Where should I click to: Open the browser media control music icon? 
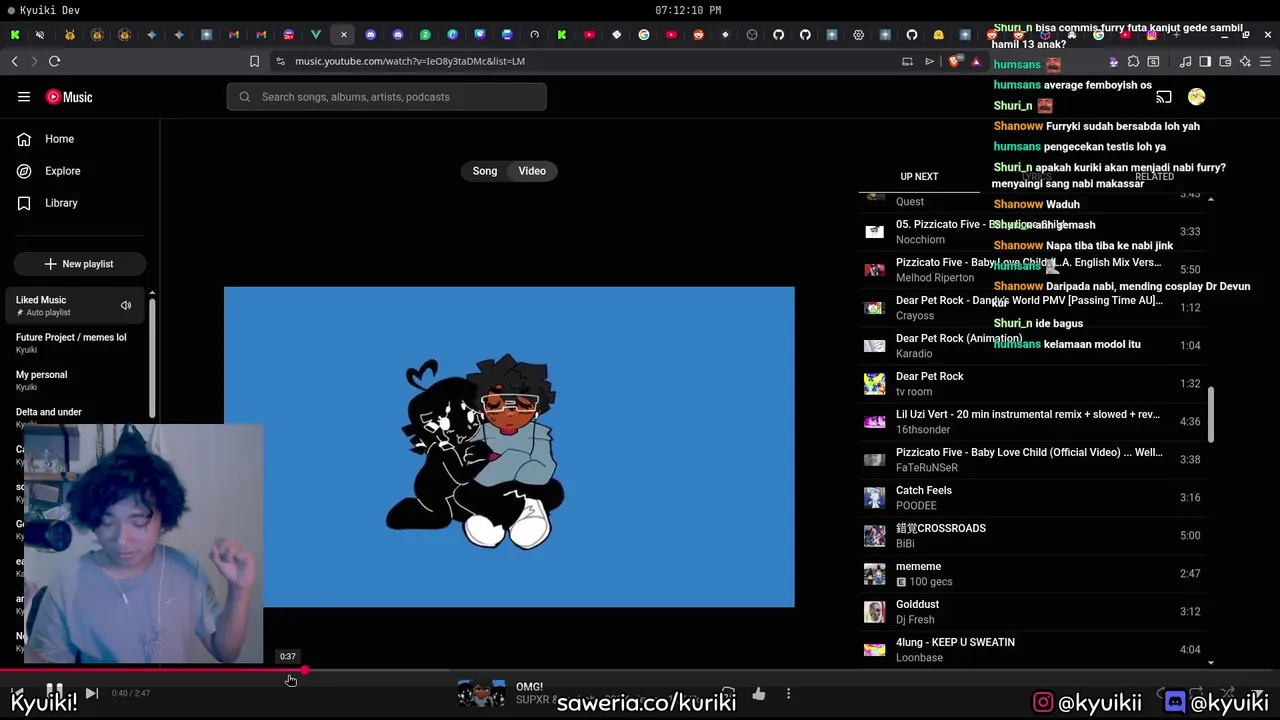pos(1185,61)
